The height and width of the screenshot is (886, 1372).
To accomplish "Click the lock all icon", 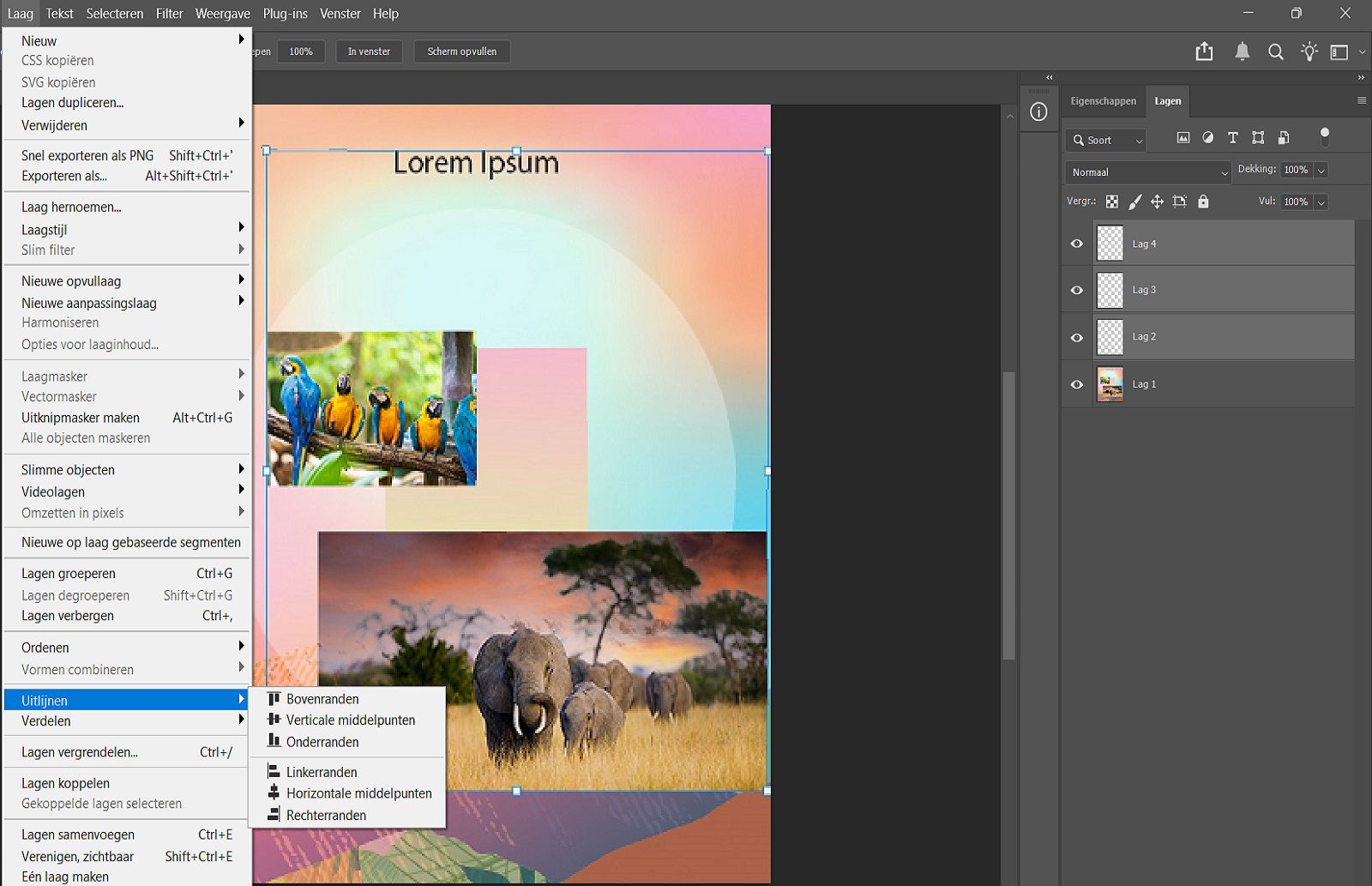I will (x=1203, y=202).
